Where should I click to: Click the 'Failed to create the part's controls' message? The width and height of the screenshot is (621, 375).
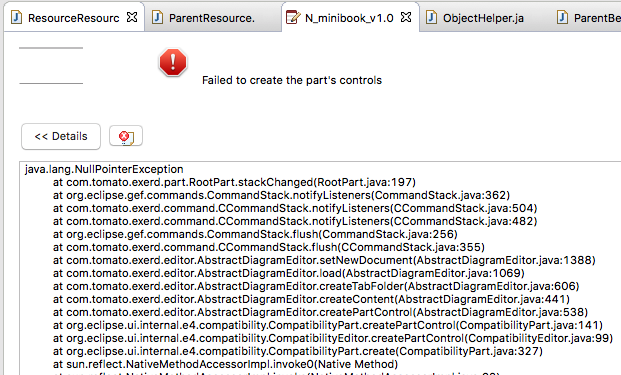click(x=292, y=80)
